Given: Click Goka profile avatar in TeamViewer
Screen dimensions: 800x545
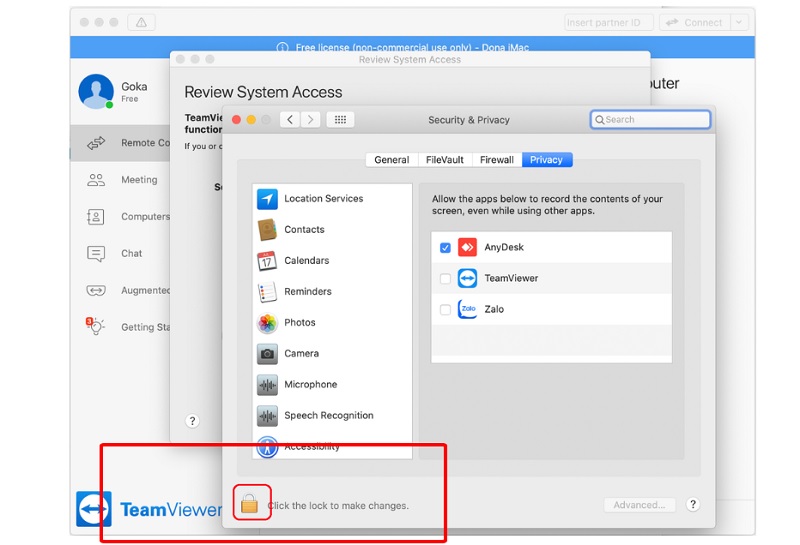Looking at the screenshot, I should pyautogui.click(x=96, y=91).
